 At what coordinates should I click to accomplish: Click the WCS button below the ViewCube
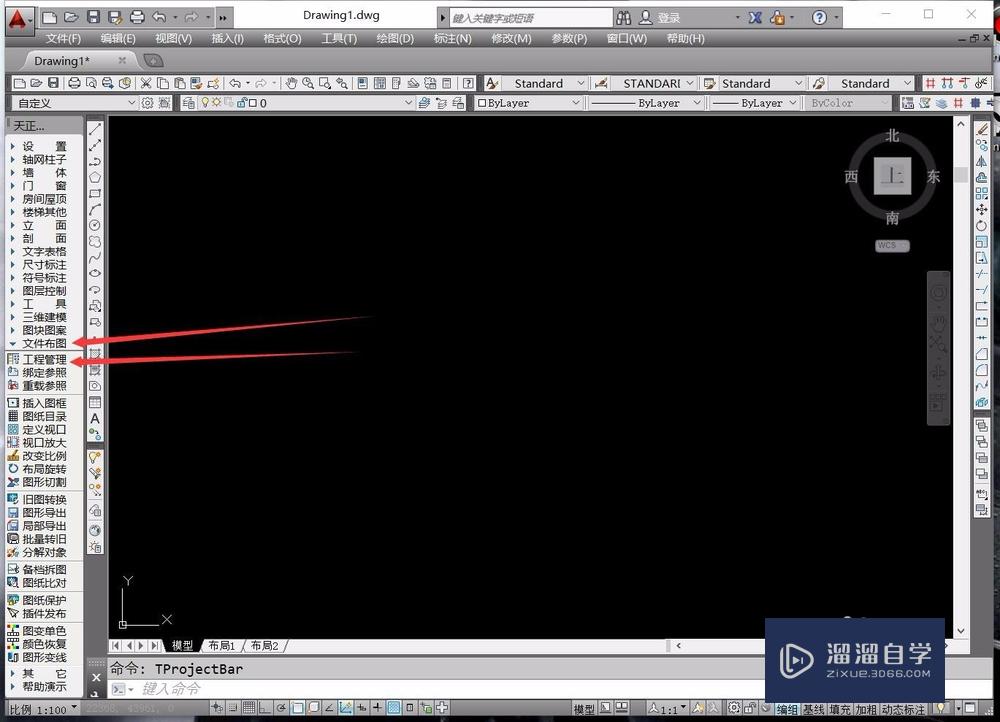(892, 246)
